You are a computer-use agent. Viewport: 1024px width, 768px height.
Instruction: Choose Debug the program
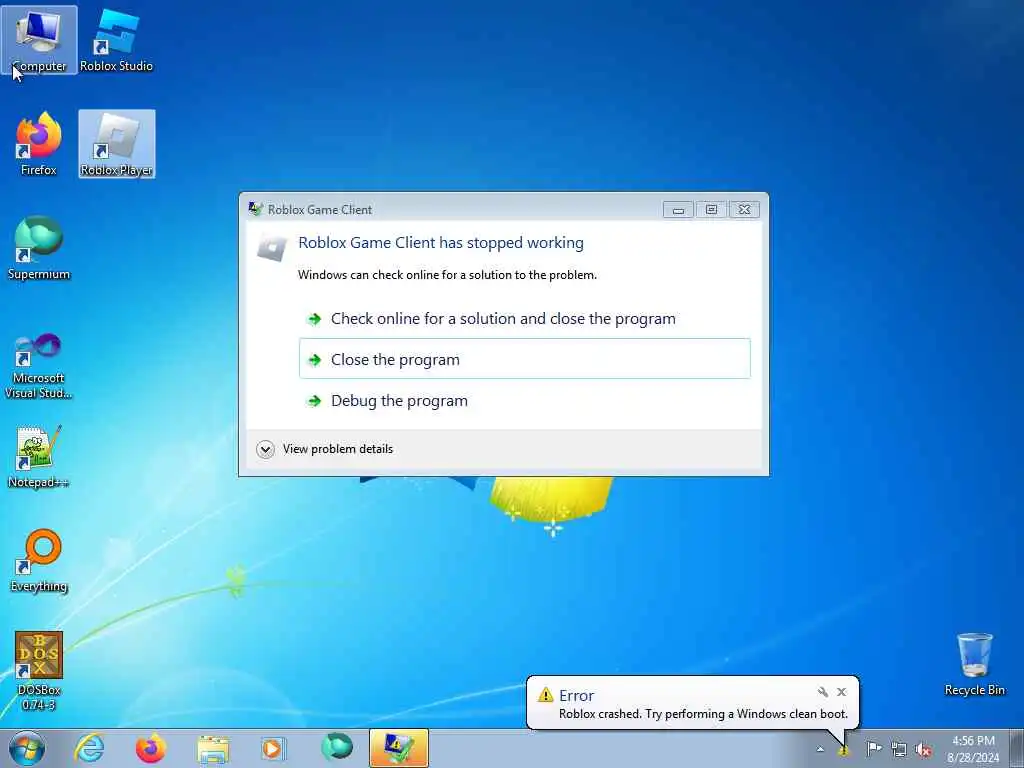(524, 400)
